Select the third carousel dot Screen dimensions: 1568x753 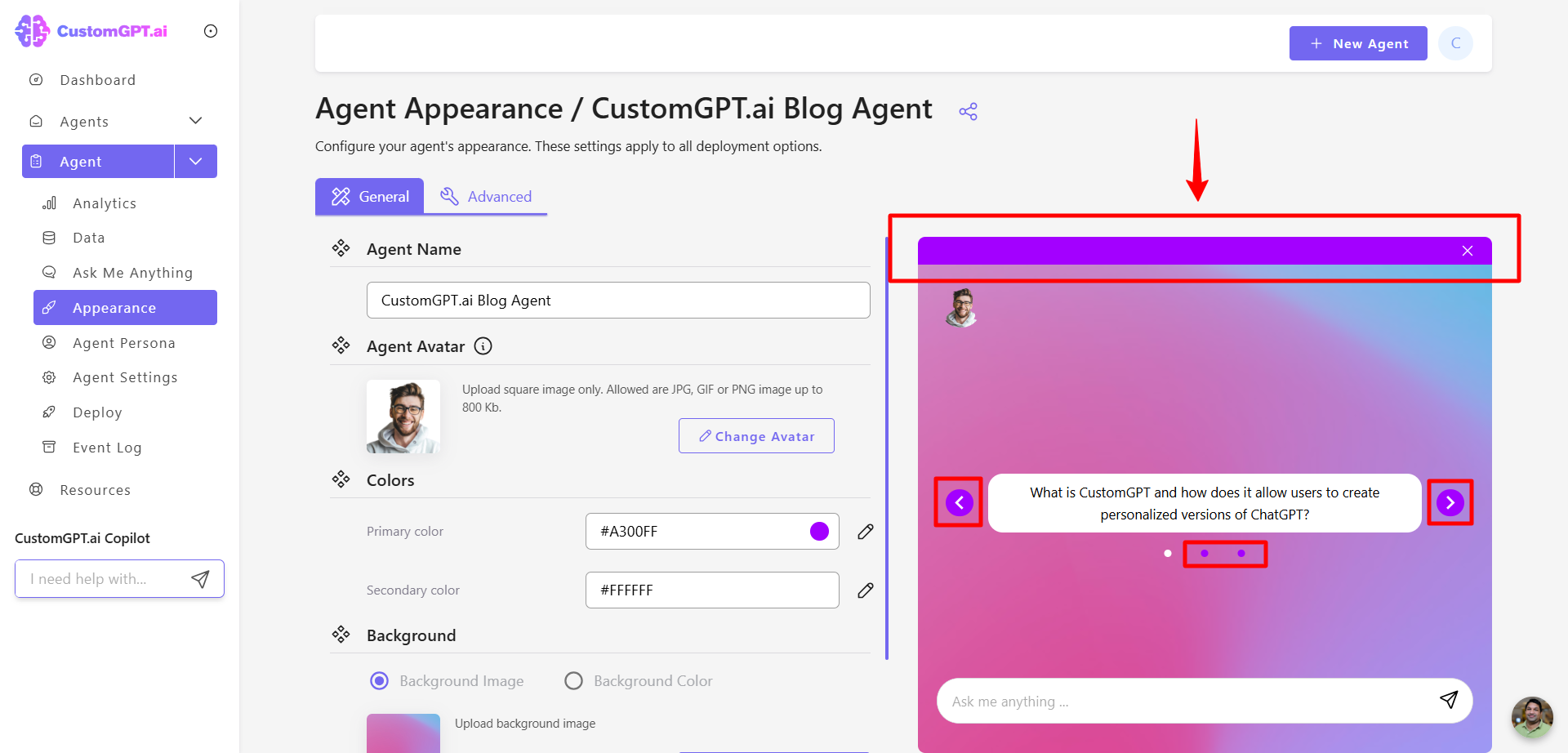click(1241, 554)
